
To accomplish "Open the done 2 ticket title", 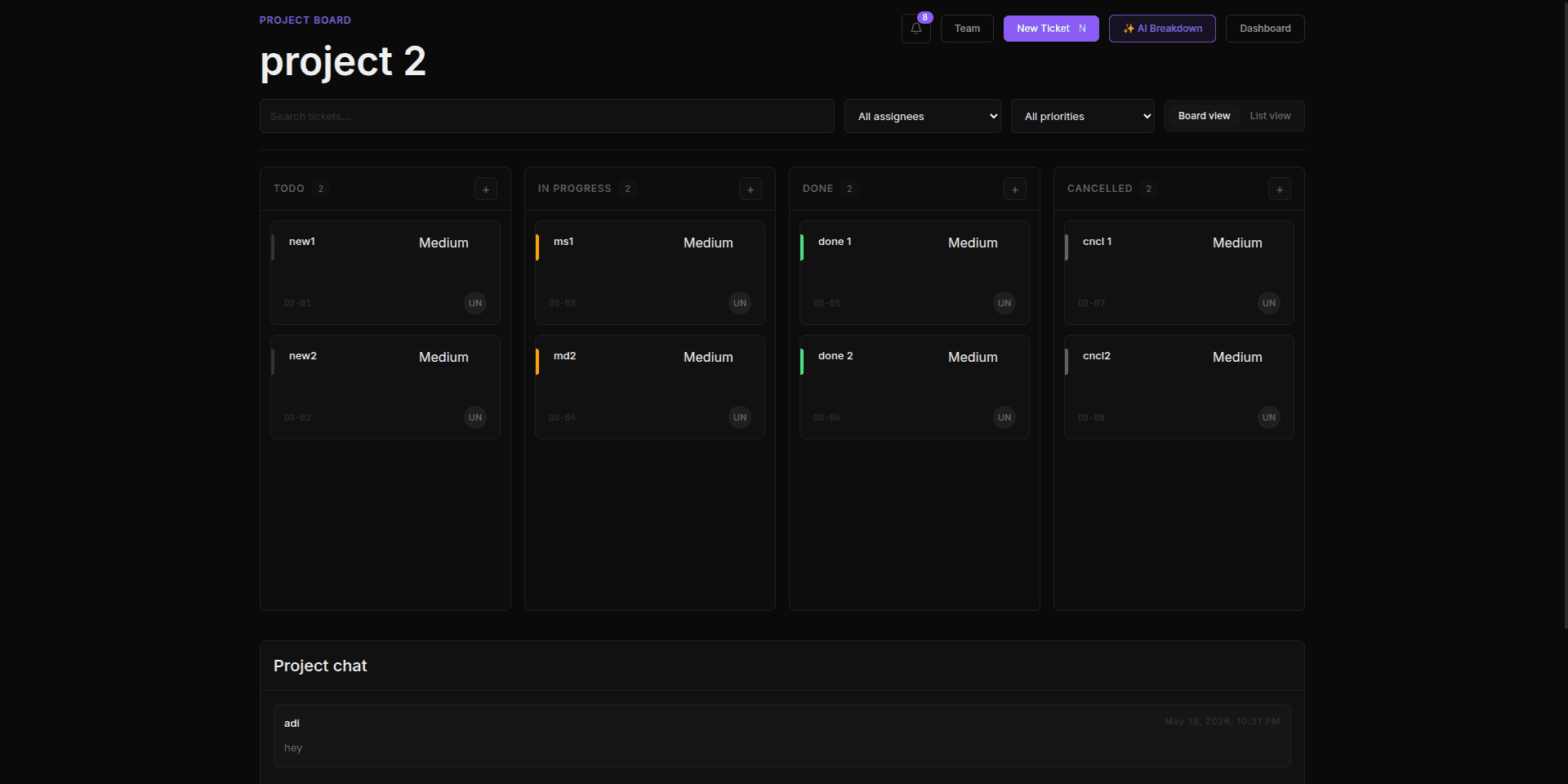I will pos(835,356).
